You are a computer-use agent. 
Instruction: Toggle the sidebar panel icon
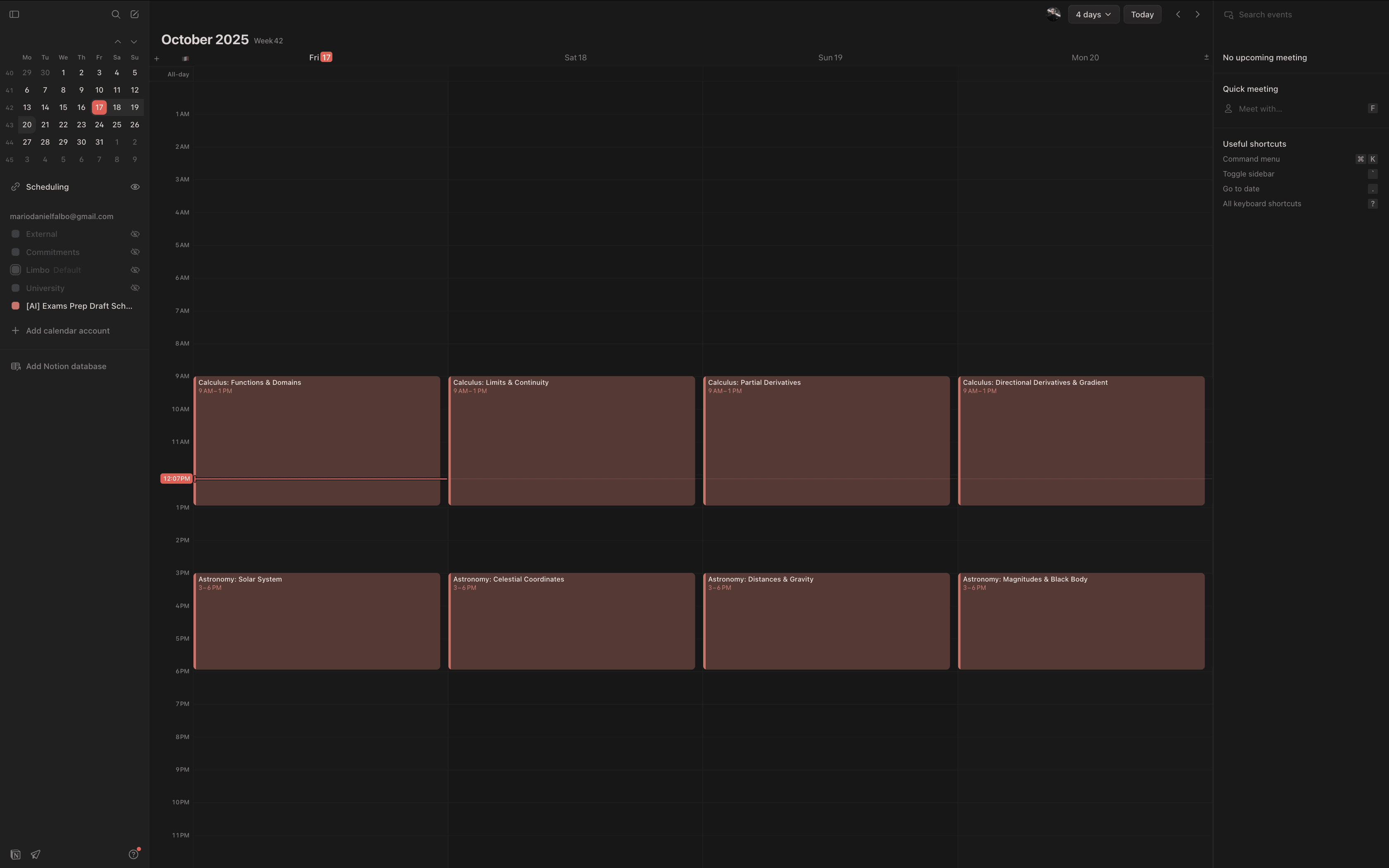14,14
